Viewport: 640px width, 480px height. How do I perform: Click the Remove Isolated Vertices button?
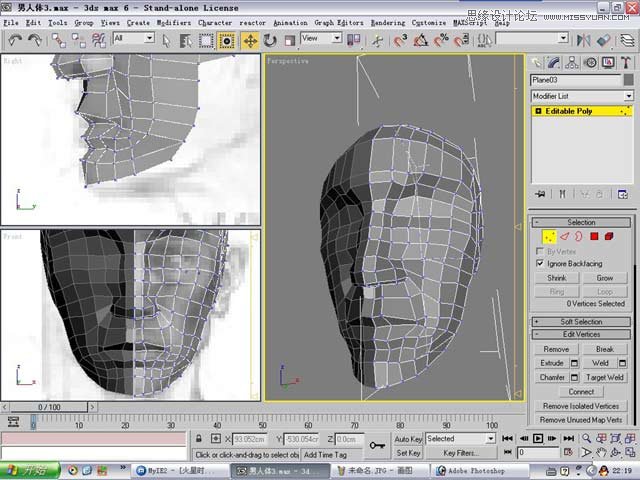581,406
